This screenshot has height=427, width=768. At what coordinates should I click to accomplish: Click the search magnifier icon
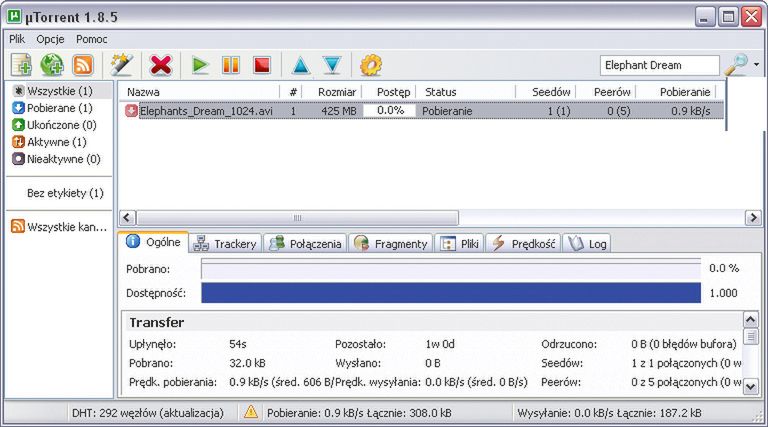[736, 65]
